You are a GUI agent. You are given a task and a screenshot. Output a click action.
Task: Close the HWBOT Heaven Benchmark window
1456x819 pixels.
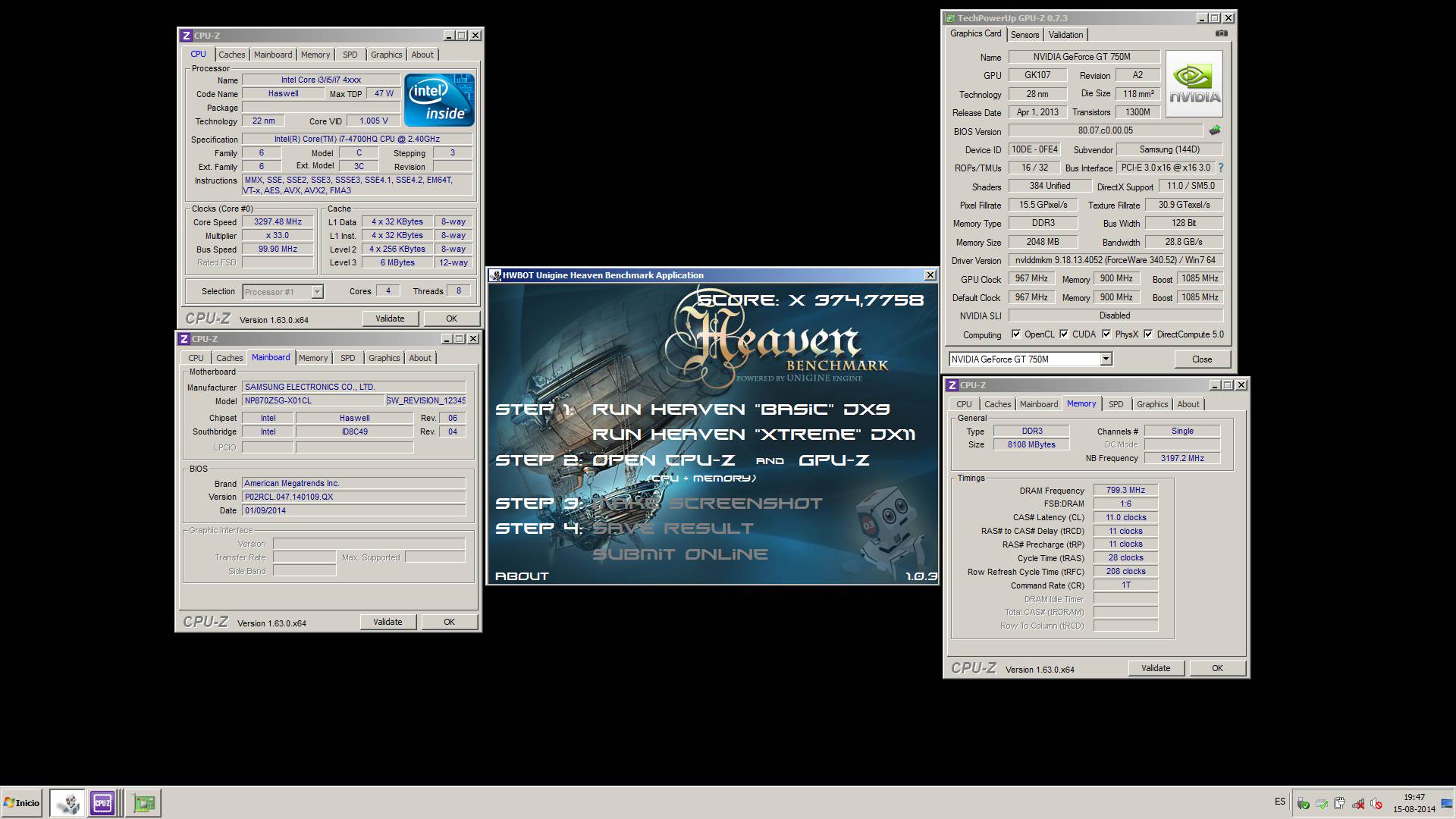[930, 275]
